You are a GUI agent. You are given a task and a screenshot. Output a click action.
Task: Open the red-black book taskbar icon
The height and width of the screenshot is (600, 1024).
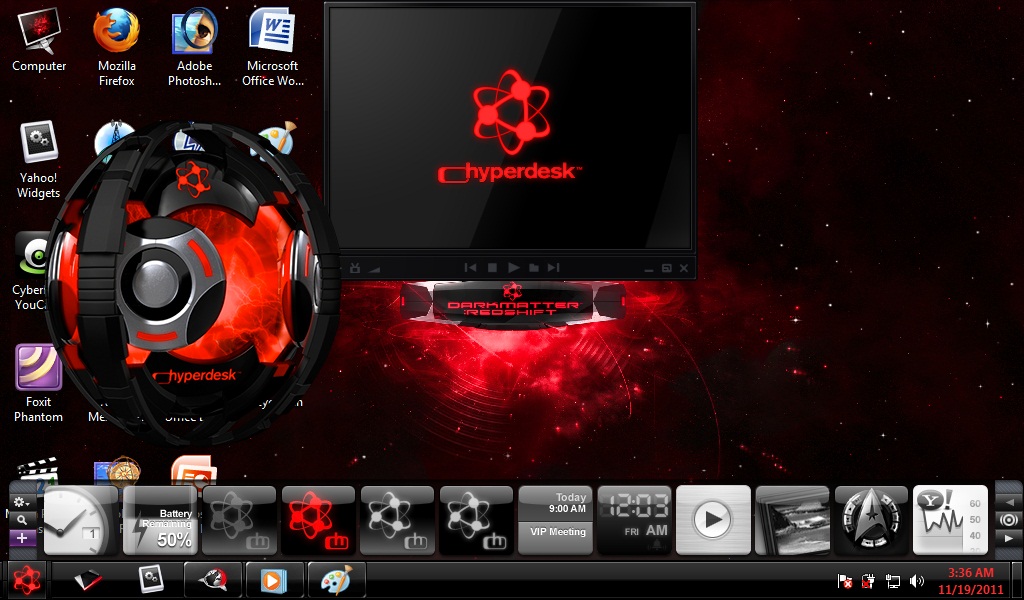pos(88,580)
